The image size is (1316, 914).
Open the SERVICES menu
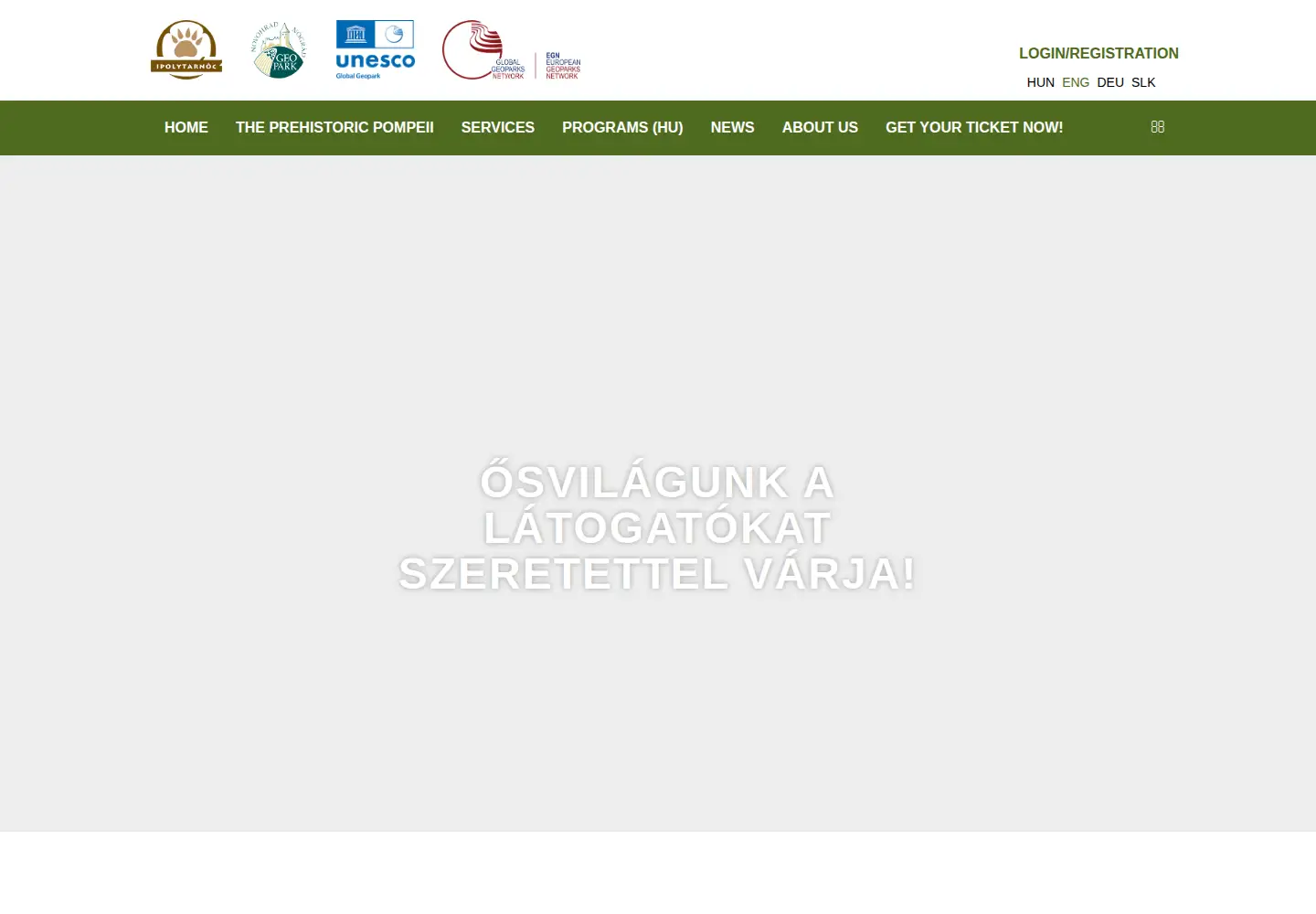[498, 128]
